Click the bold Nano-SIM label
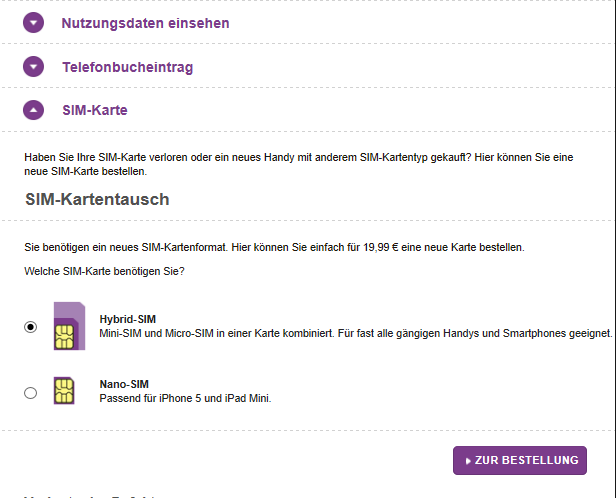616x498 pixels. (x=124, y=384)
